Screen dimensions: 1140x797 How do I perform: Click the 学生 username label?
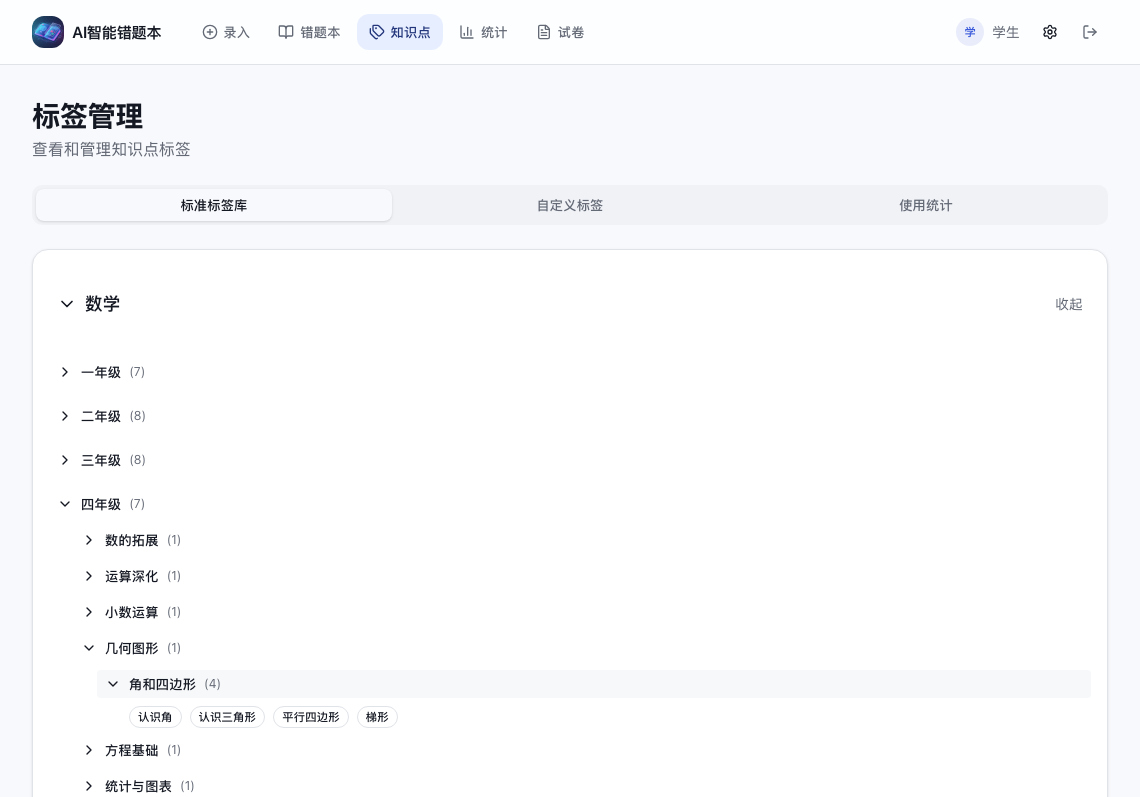point(1005,32)
